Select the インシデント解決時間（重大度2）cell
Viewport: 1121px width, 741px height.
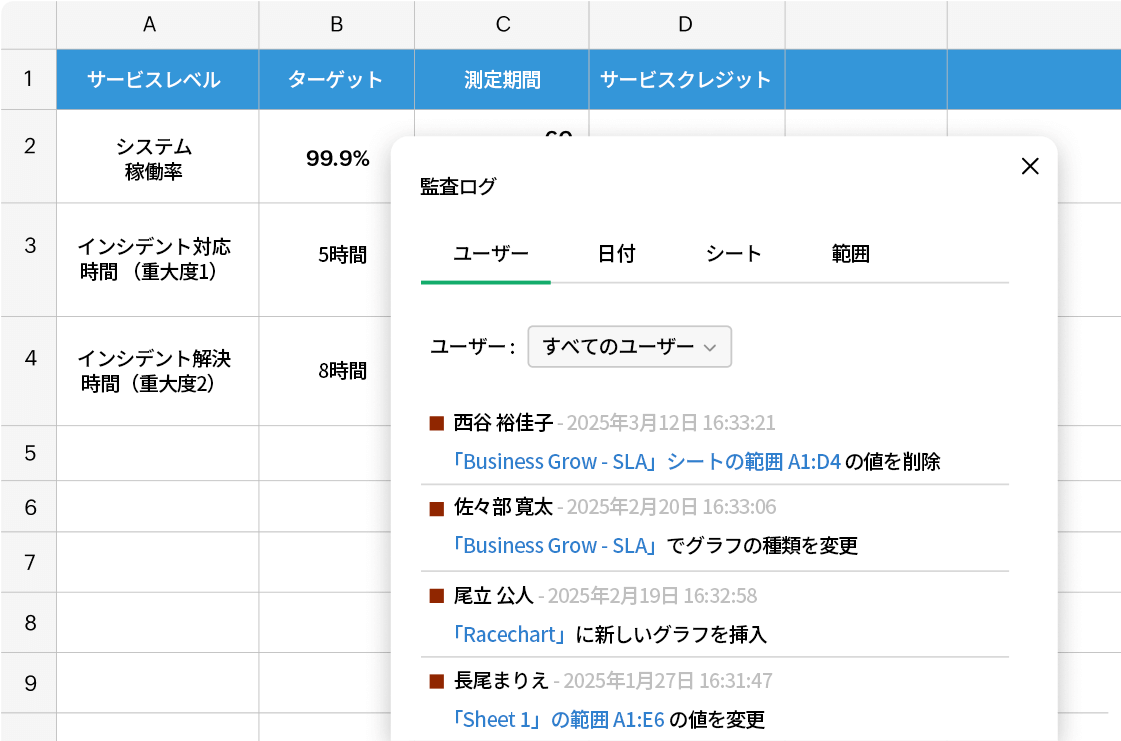[157, 371]
